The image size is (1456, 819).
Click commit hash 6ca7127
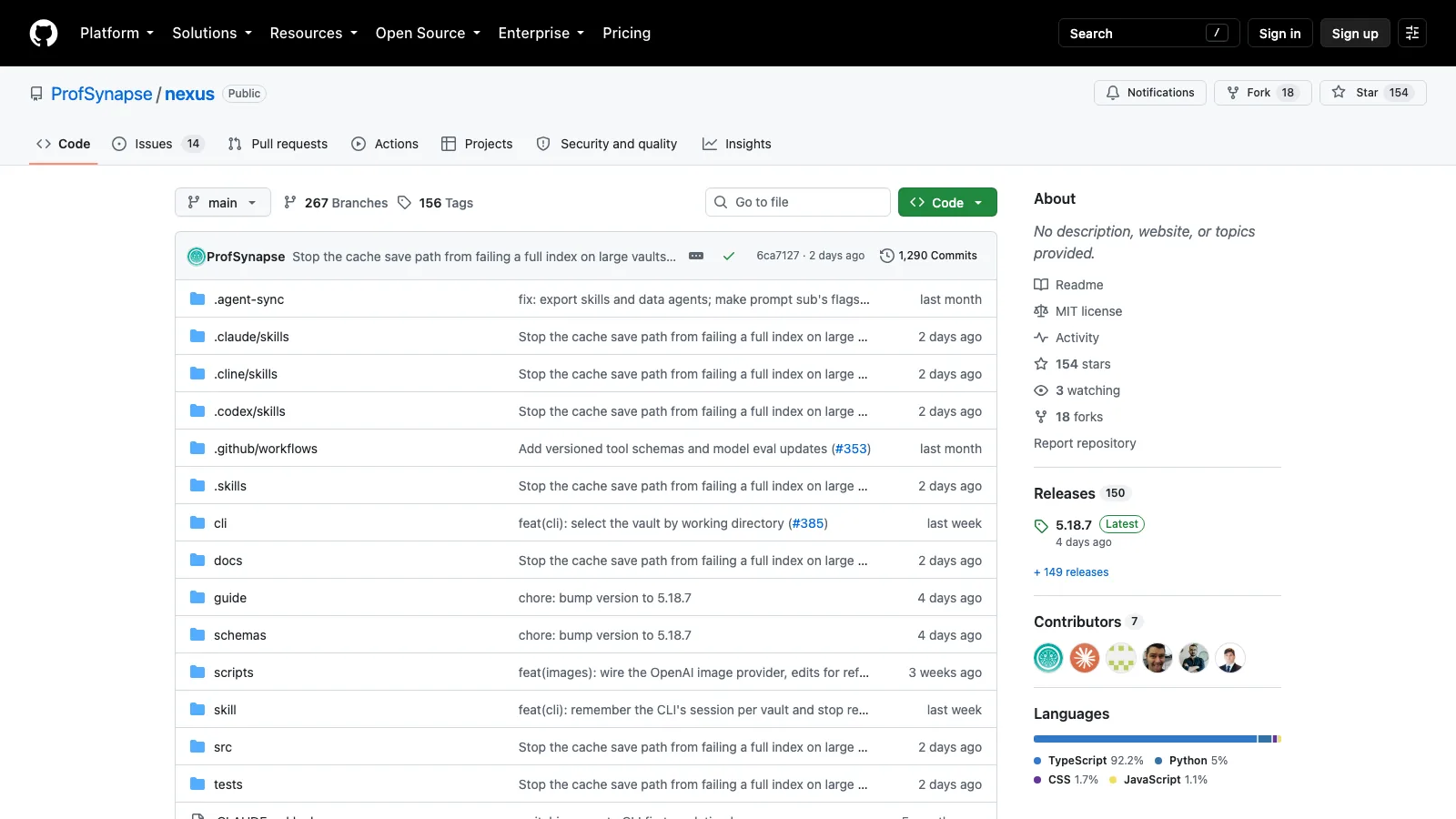(x=778, y=256)
